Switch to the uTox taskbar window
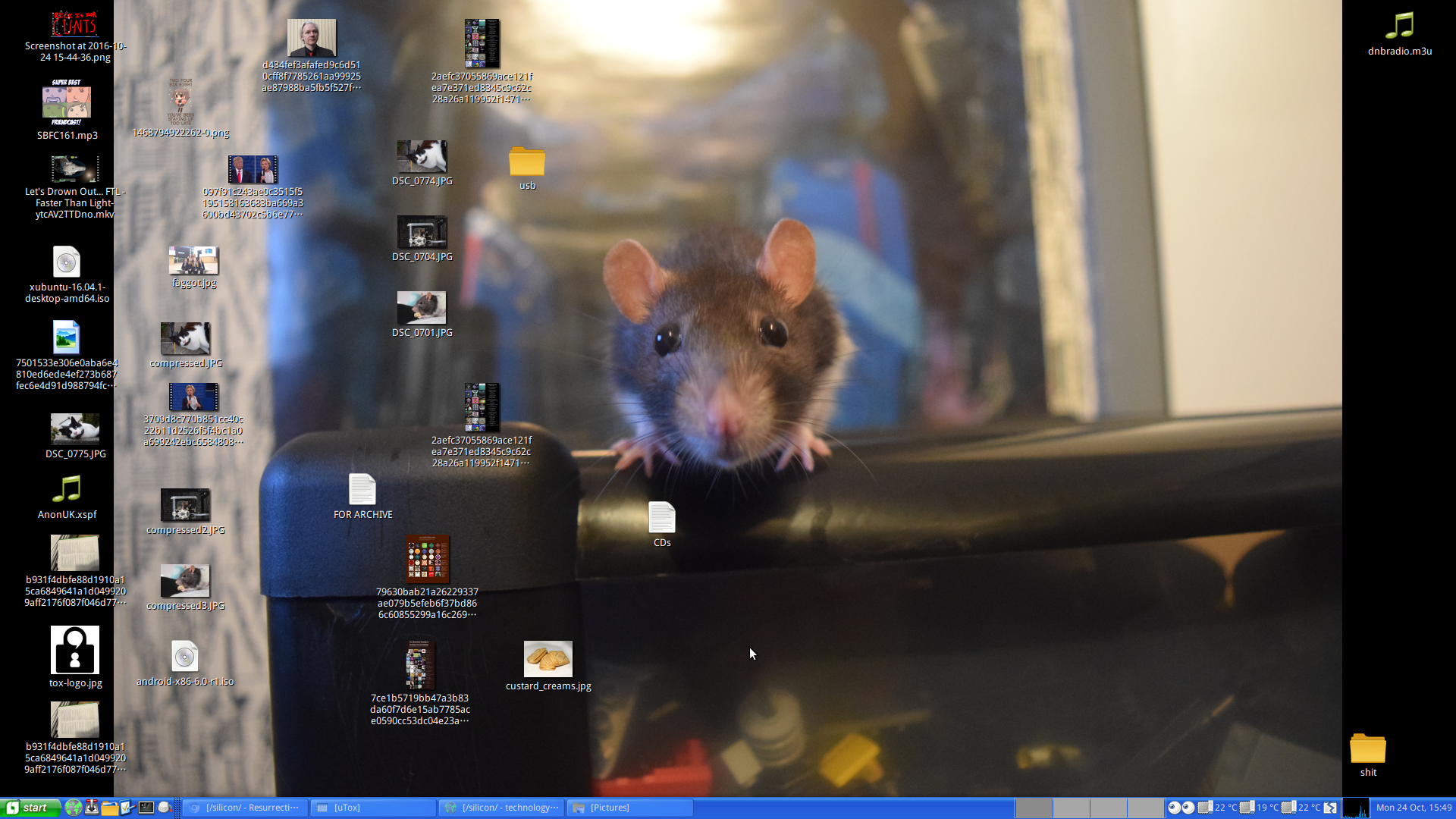Screen dimensions: 1456x819 (x=373, y=808)
